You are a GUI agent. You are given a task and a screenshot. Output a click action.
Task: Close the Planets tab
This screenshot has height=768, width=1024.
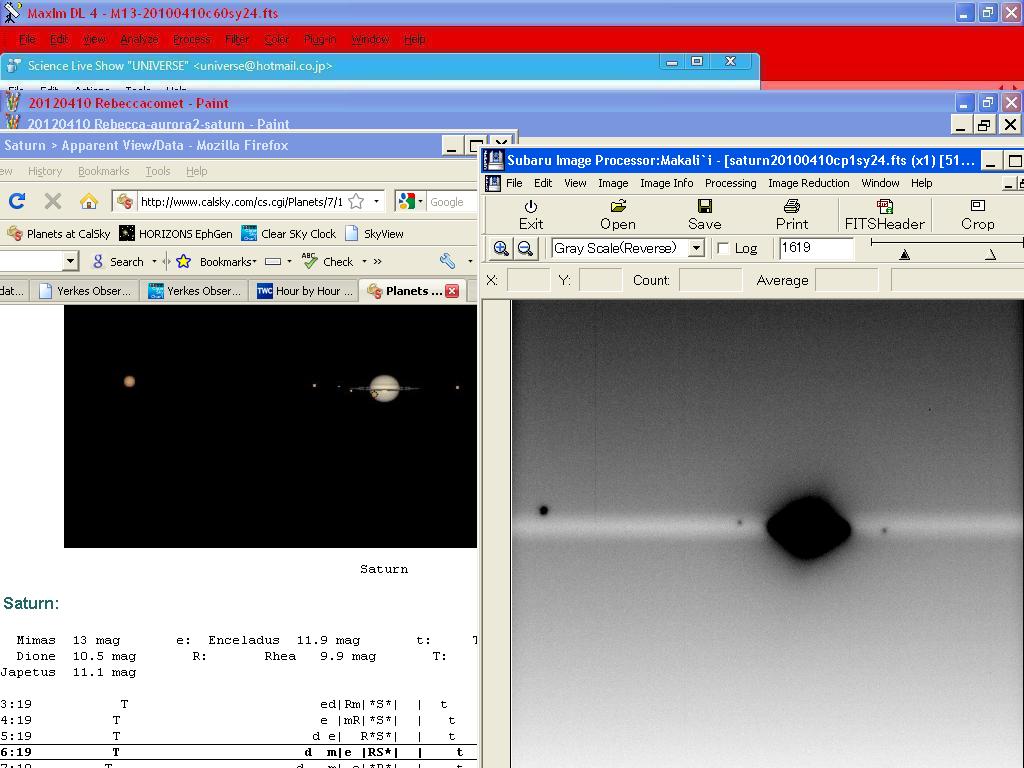[x=452, y=291]
